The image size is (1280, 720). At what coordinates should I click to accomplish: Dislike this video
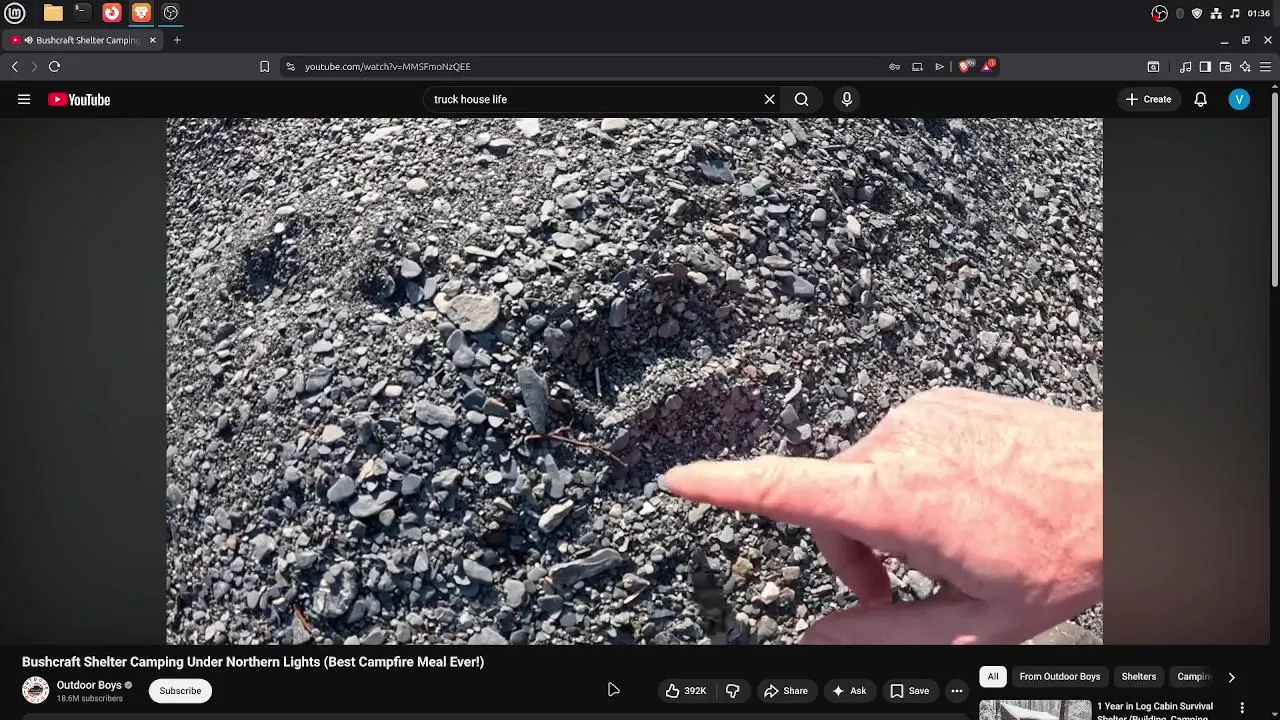point(733,691)
